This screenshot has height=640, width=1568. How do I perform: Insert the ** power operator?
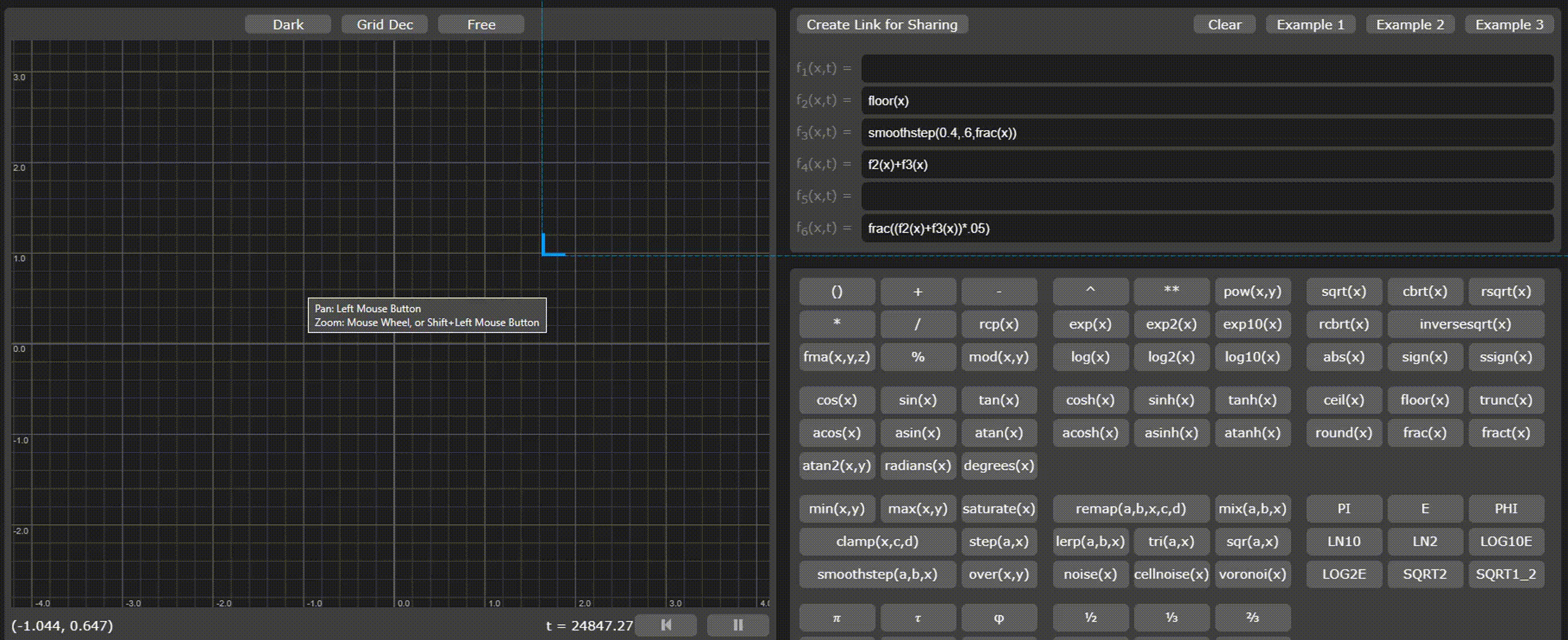coord(1171,291)
